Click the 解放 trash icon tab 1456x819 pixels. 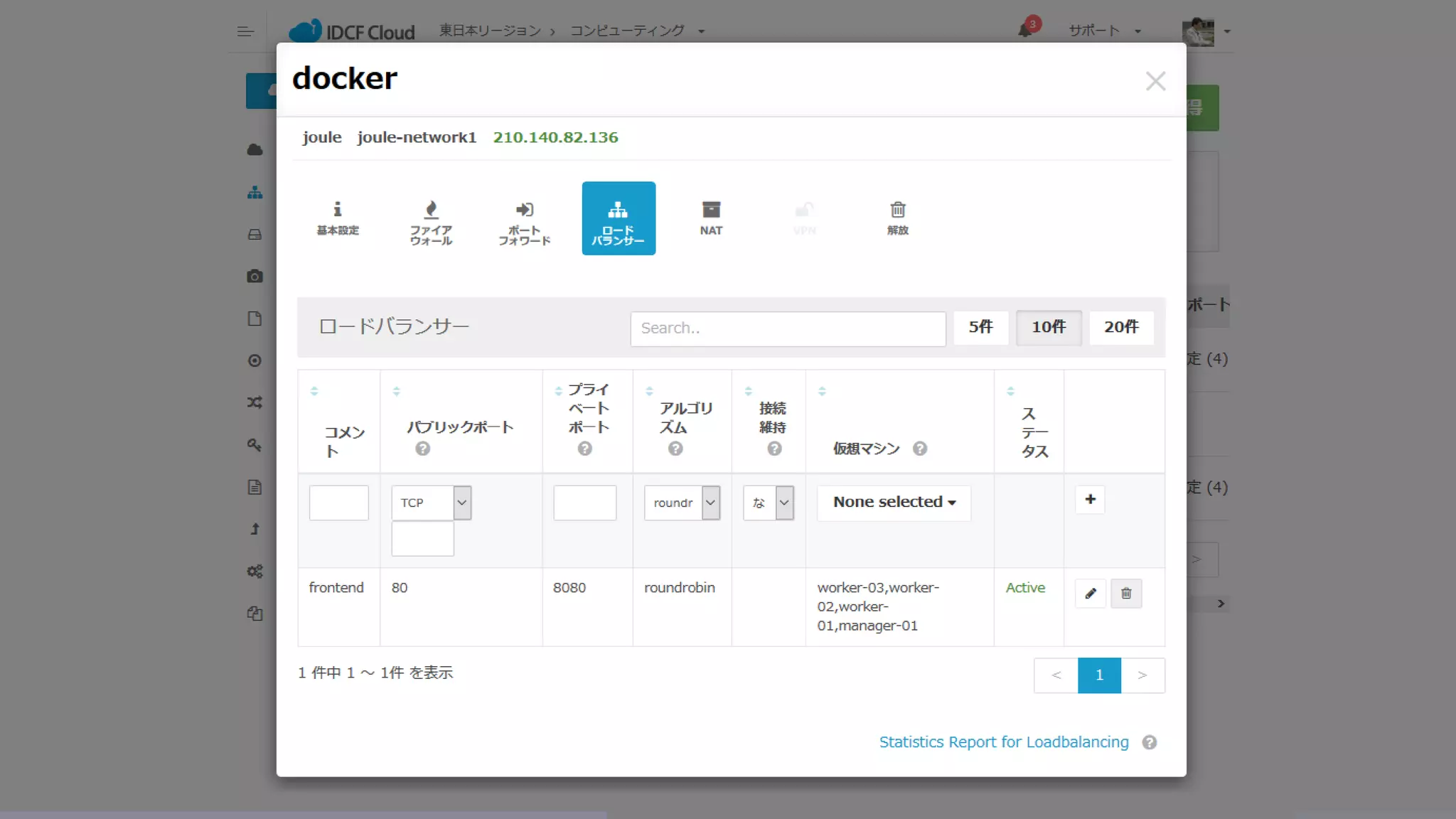click(x=897, y=218)
